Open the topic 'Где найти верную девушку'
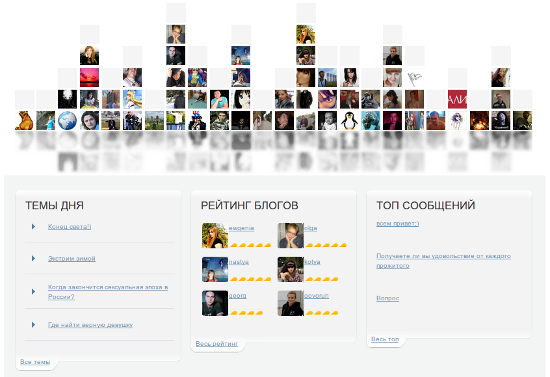Viewport: 550px width, 377px height. click(90, 325)
